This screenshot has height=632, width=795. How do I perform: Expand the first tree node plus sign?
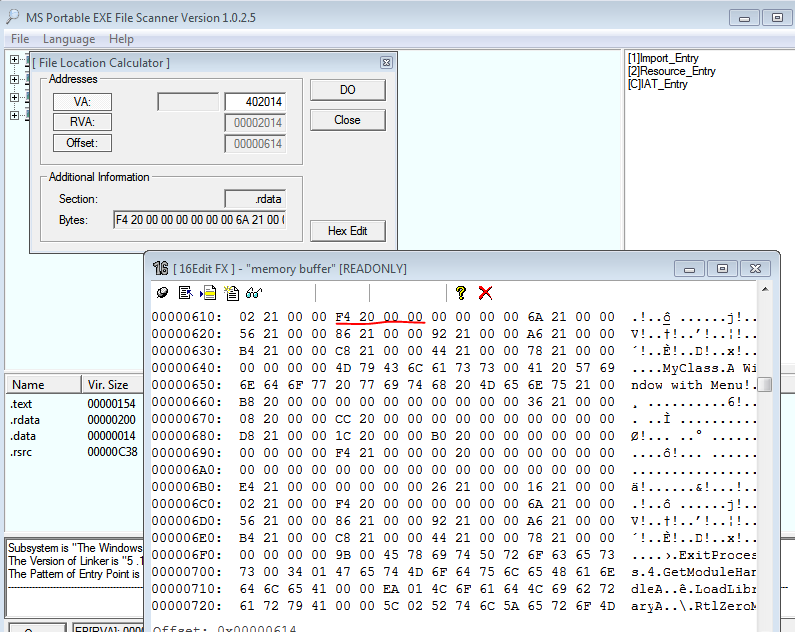(x=15, y=60)
